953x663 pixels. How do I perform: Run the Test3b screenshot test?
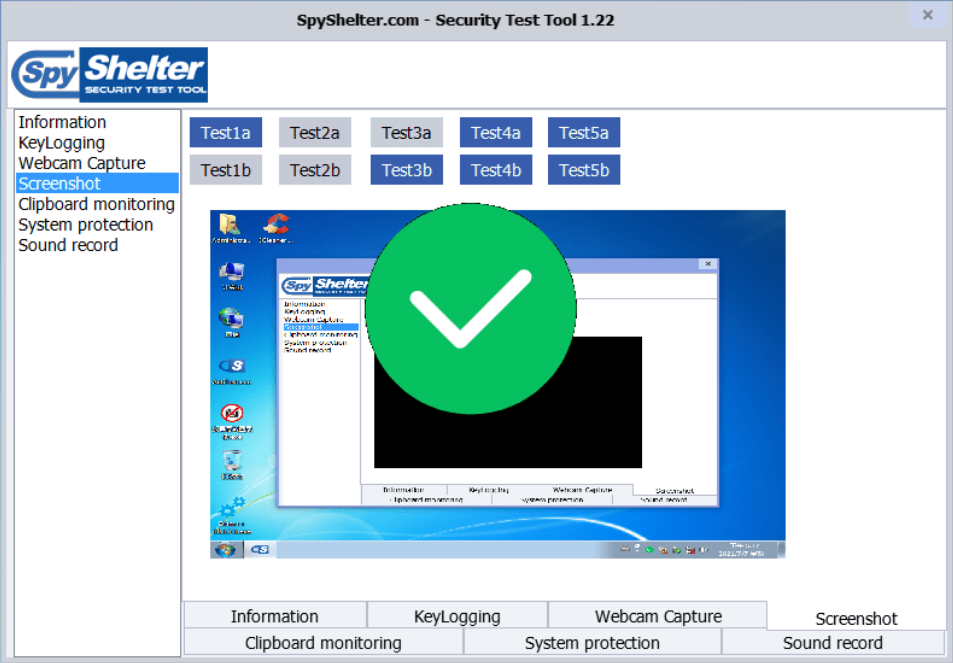point(407,170)
